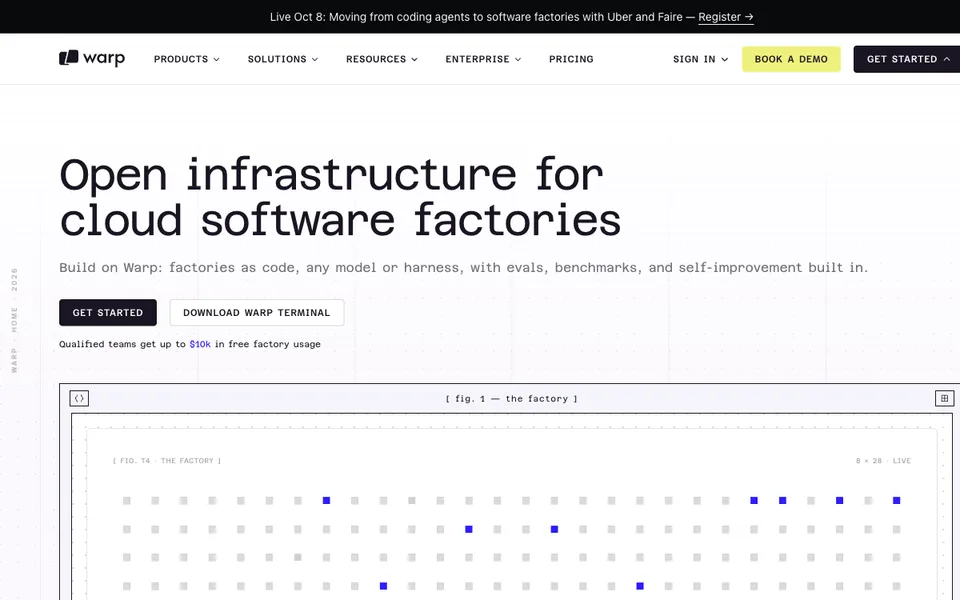
Task: Click the $10k link text
Action: (200, 344)
